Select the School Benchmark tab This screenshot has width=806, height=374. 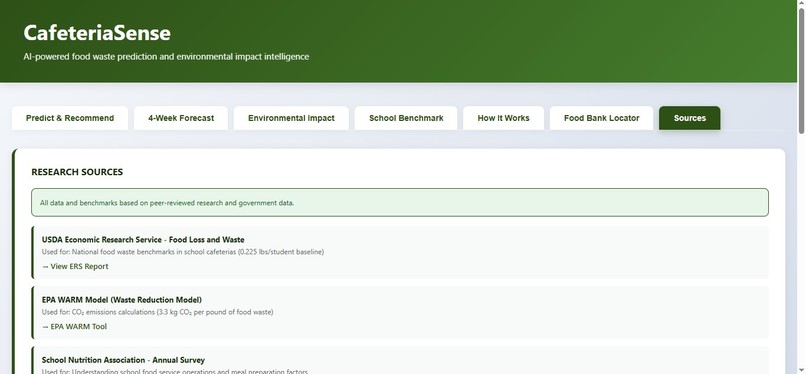point(406,118)
